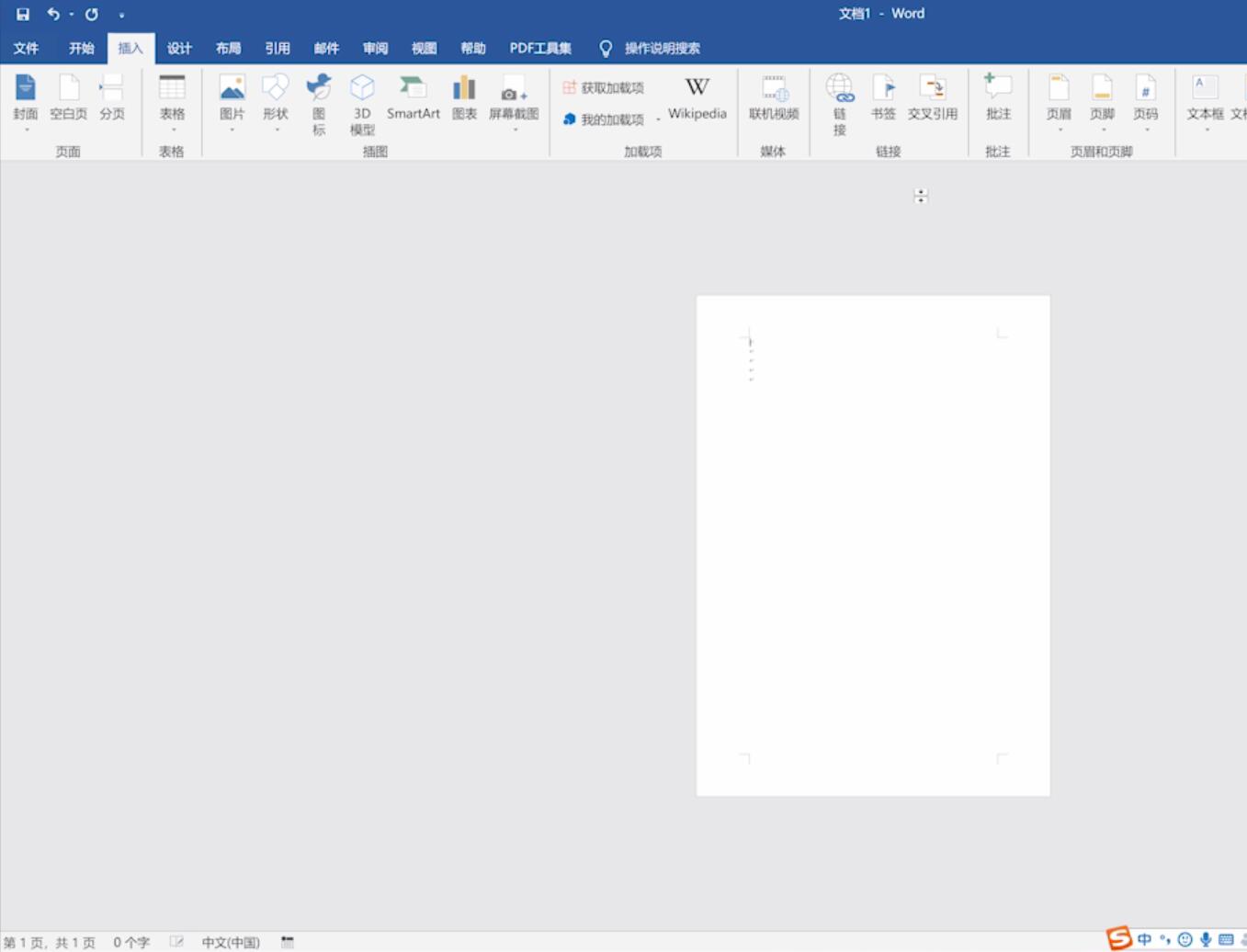Click the ruler toggle button above the page
This screenshot has height=952, width=1247.
tap(921, 196)
